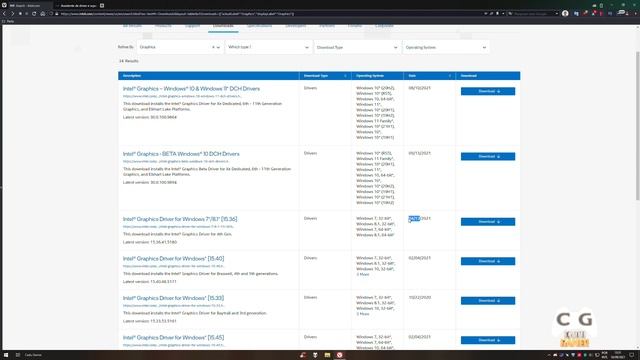Screen dimensions: 640x360
Task: Expand the Operating System dropdown
Action: 446,47
